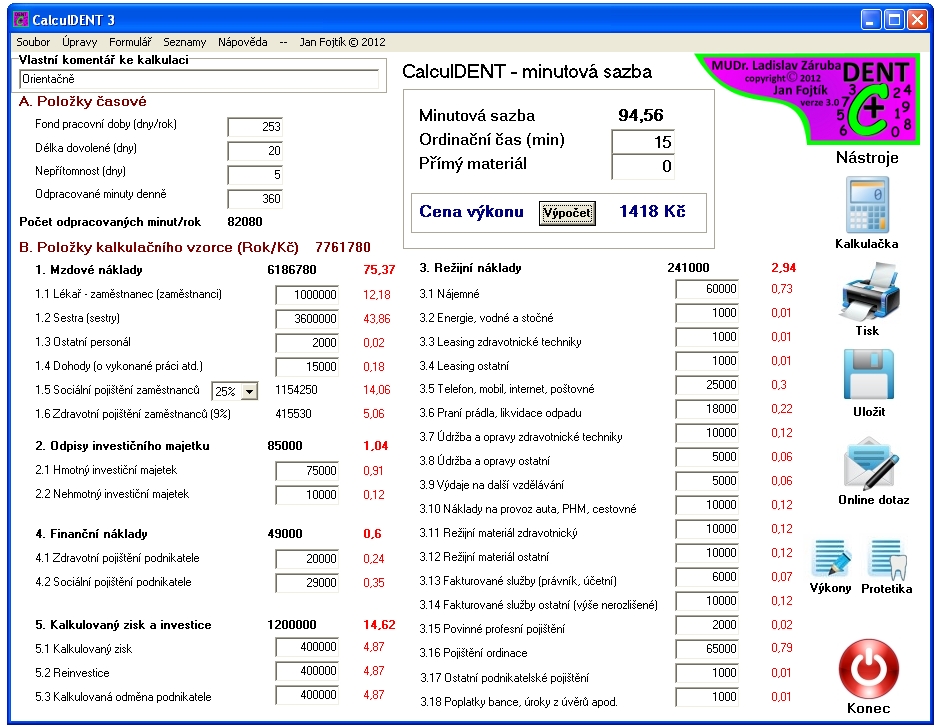Click the Cena výkonu result 1418 Kč
This screenshot has height=727, width=940.
[x=652, y=211]
